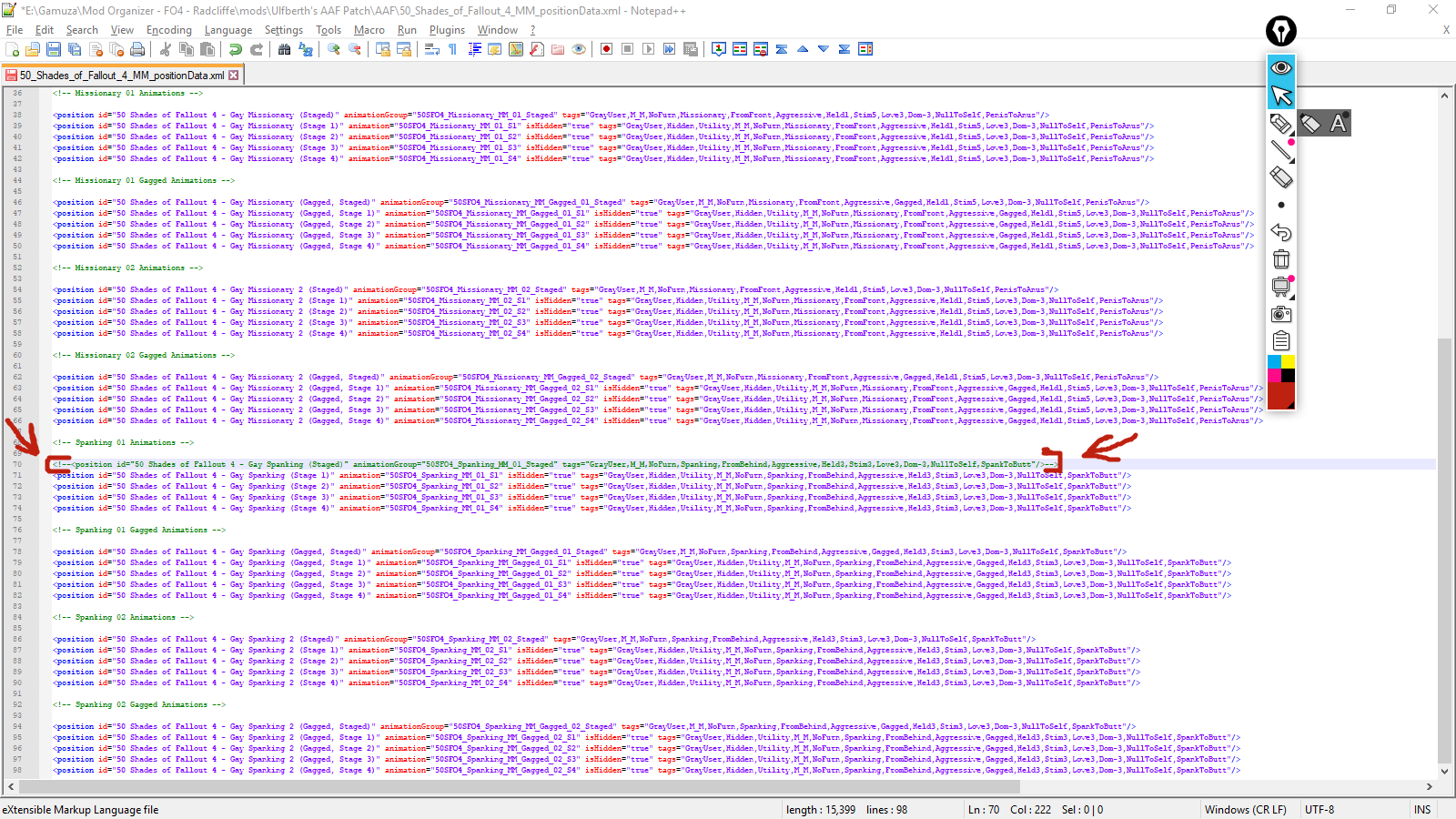Click 'Spanking 01 Animations' comment line
This screenshot has height=819, width=1456.
(x=123, y=442)
